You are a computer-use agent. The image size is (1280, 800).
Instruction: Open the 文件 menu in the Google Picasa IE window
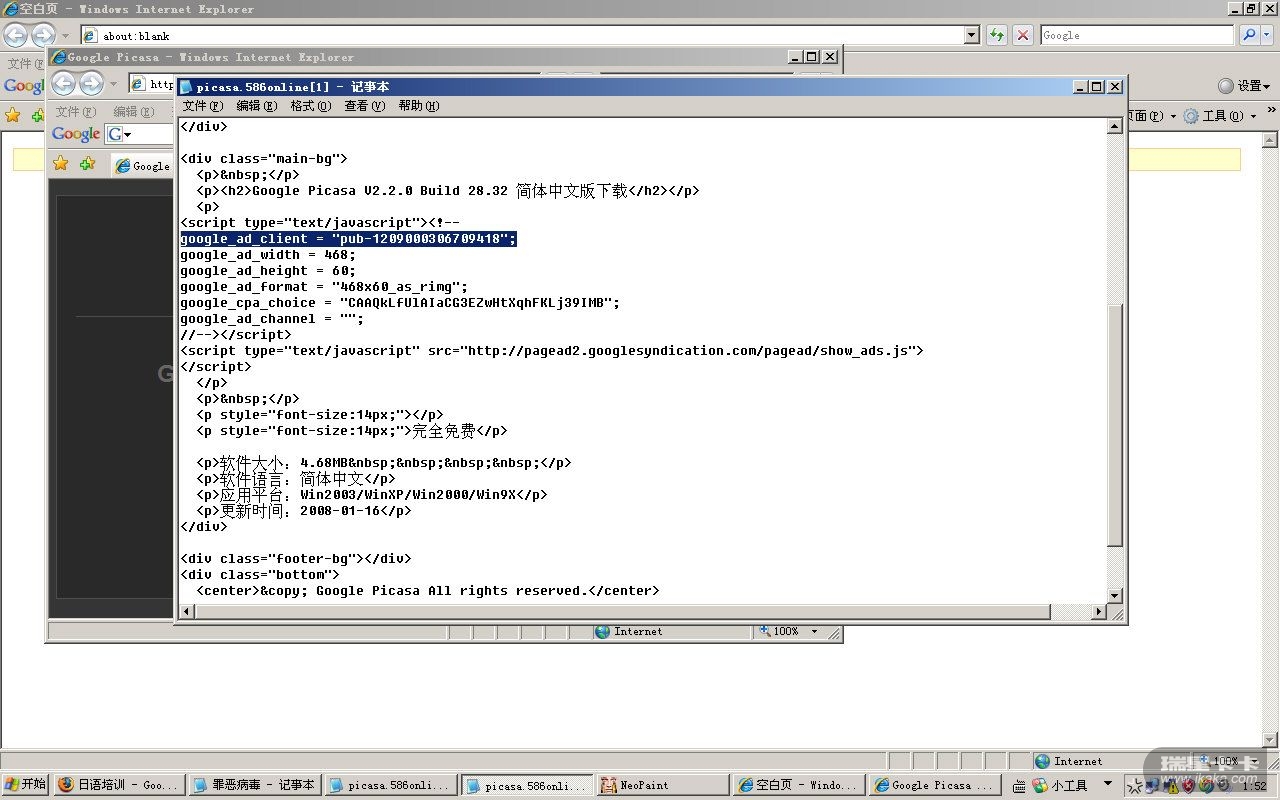pos(76,112)
